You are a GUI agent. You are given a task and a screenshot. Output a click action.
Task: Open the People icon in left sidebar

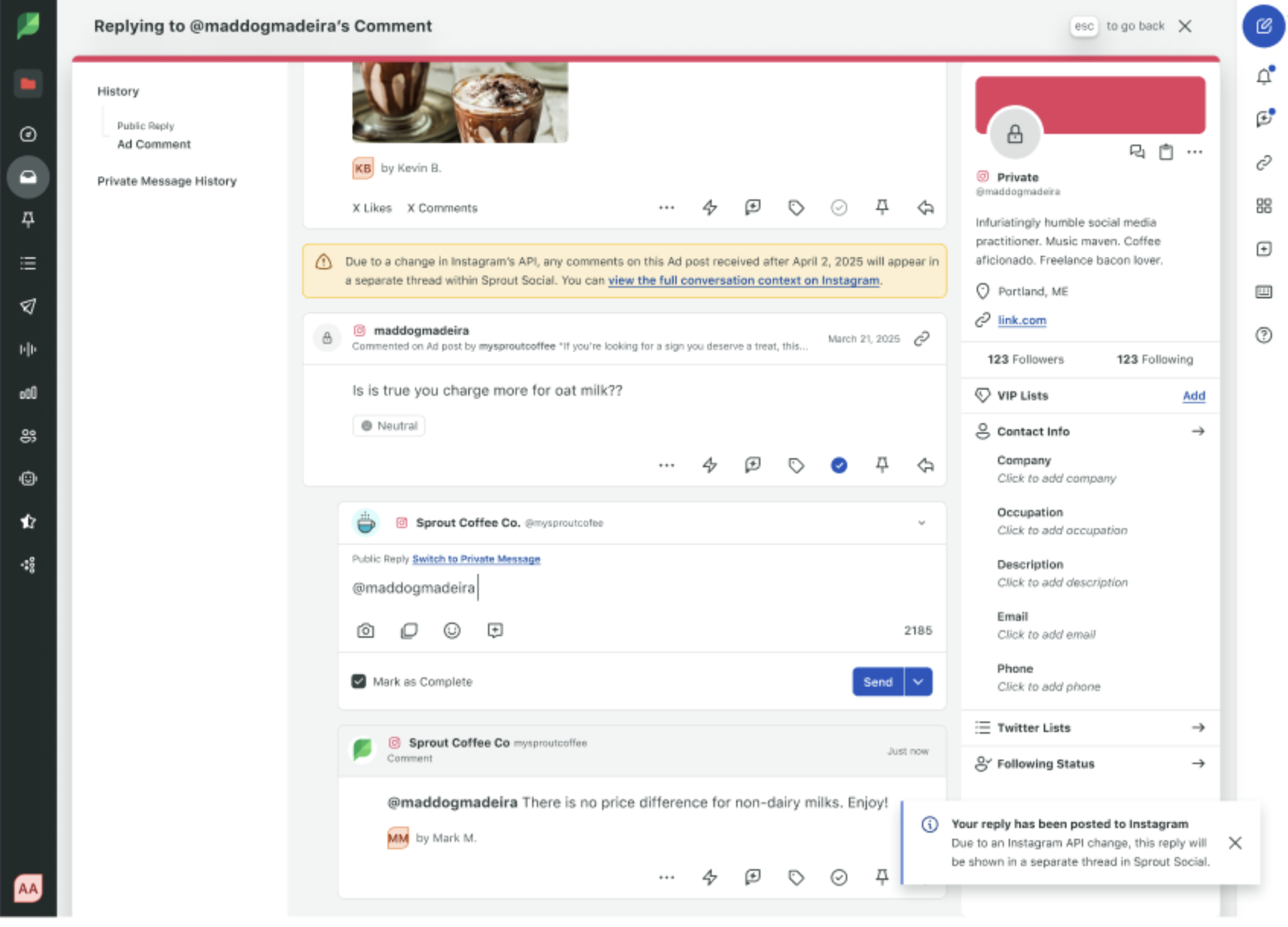click(28, 436)
